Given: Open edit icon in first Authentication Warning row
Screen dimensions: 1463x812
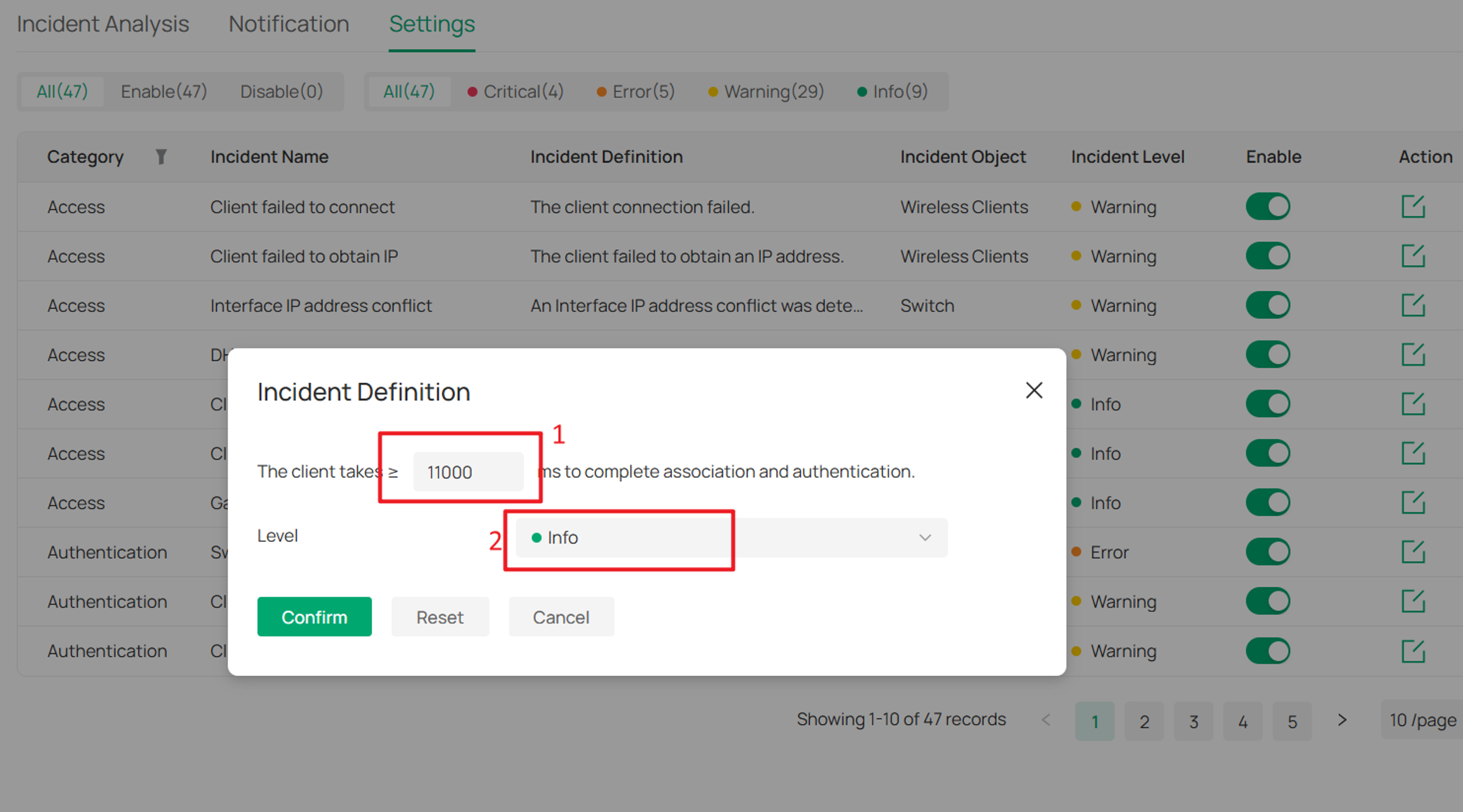Looking at the screenshot, I should click(1412, 601).
